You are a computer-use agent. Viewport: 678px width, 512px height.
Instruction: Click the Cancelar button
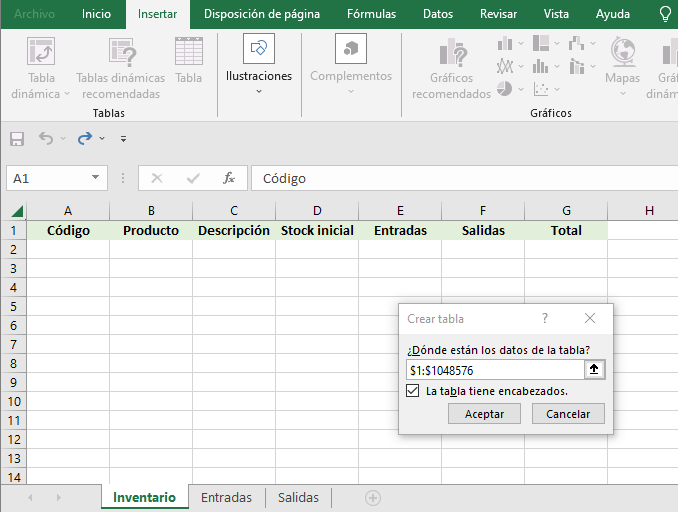(568, 414)
